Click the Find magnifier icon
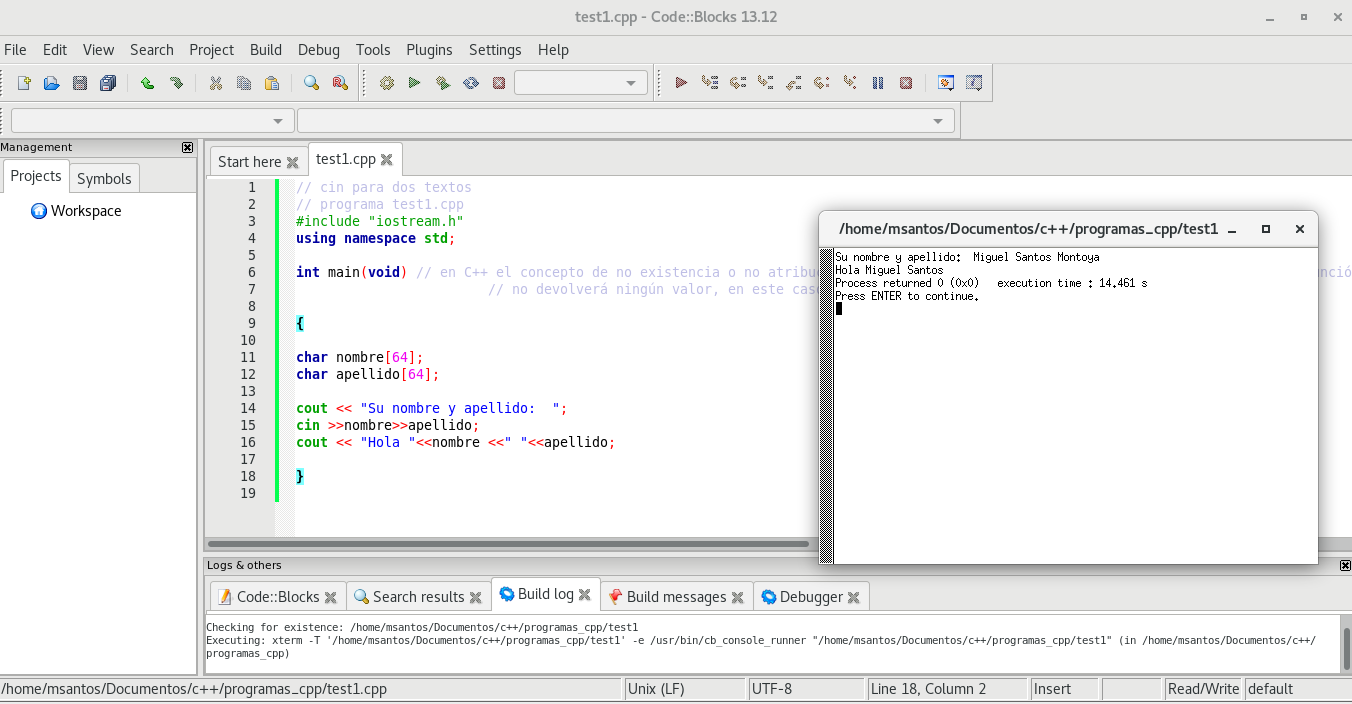This screenshot has width=1352, height=704. [x=311, y=83]
